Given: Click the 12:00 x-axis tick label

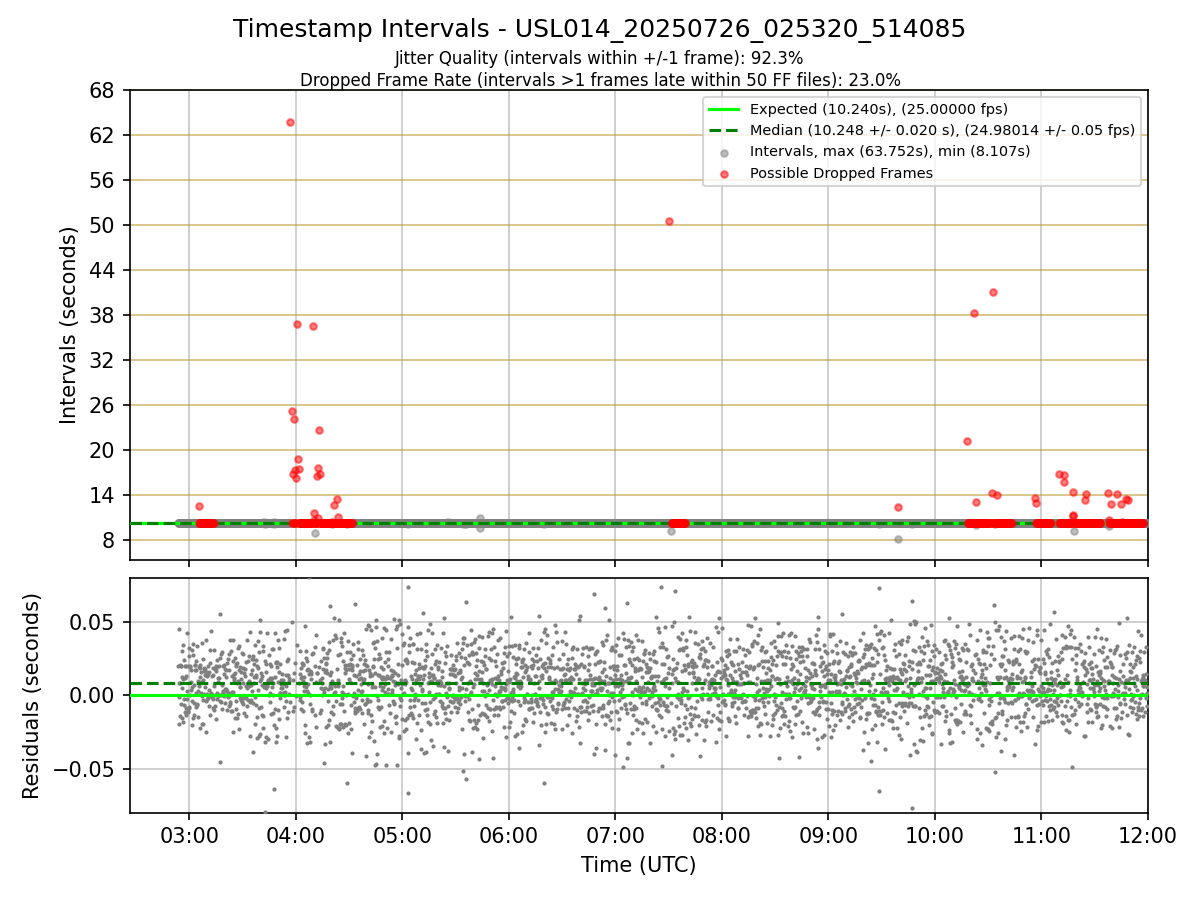Looking at the screenshot, I should coord(1148,835).
